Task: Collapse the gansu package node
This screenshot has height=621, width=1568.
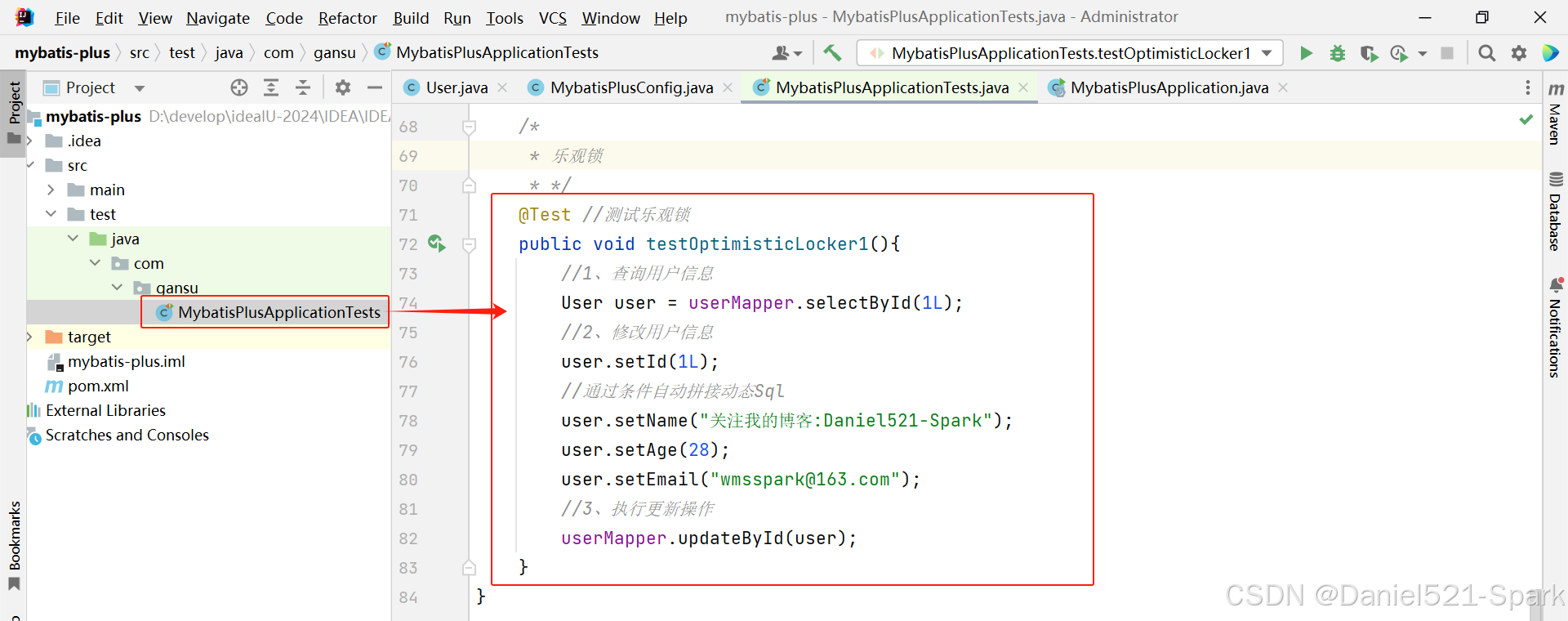Action: [117, 288]
